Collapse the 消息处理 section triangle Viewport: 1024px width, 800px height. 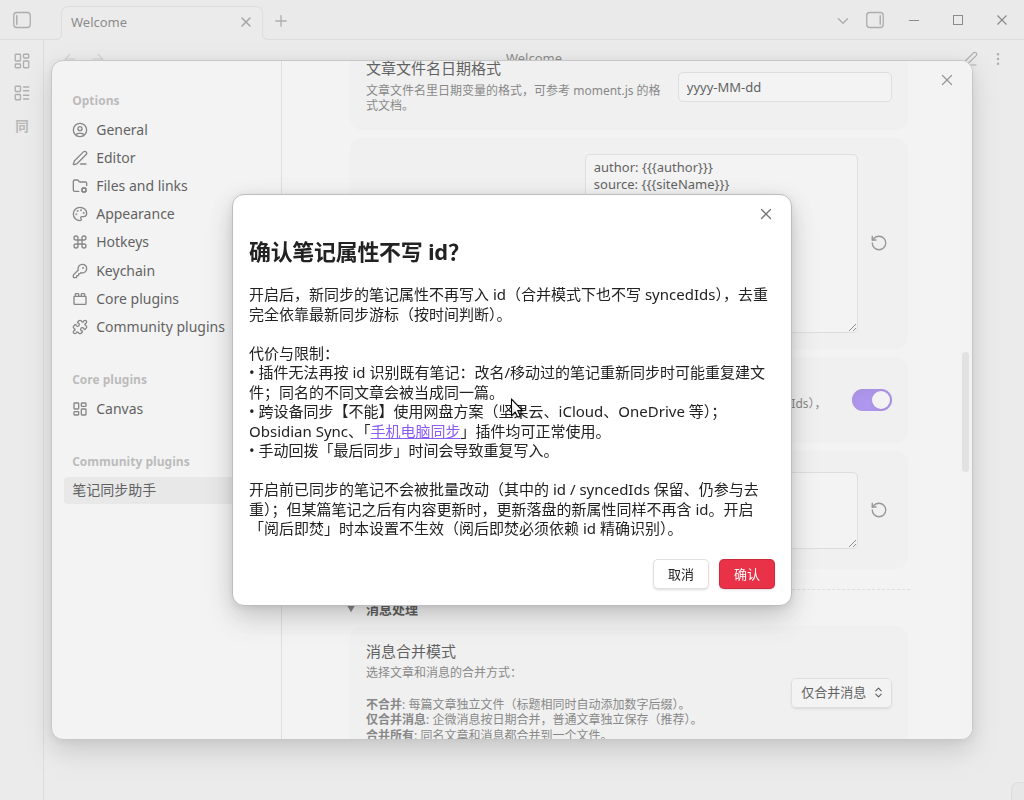[351, 609]
